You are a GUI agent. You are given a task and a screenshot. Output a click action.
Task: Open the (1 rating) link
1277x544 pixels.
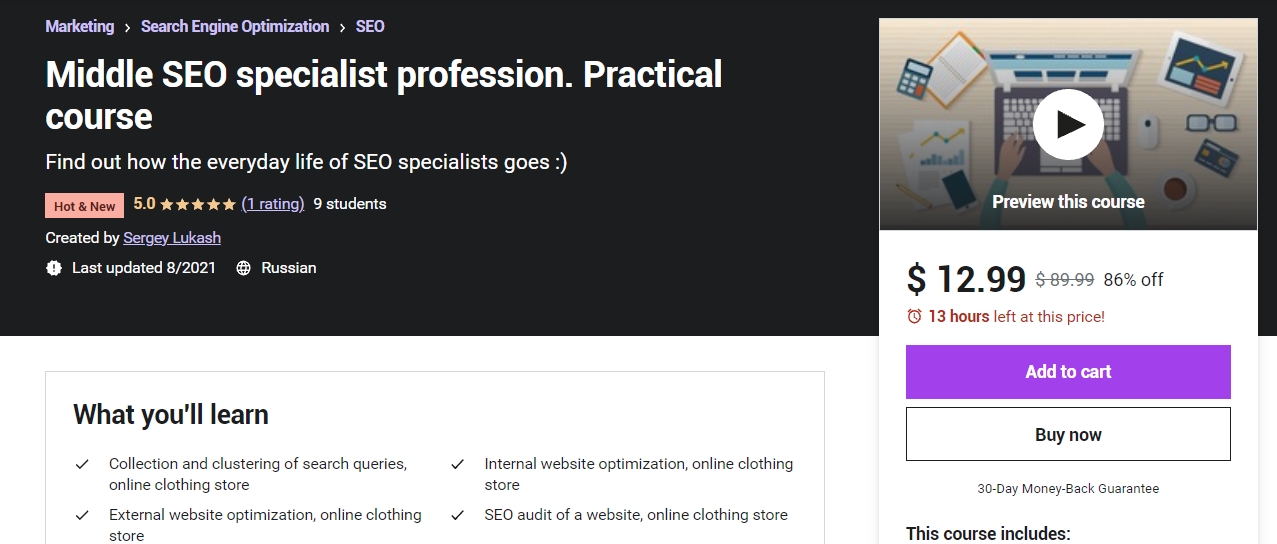(x=273, y=204)
